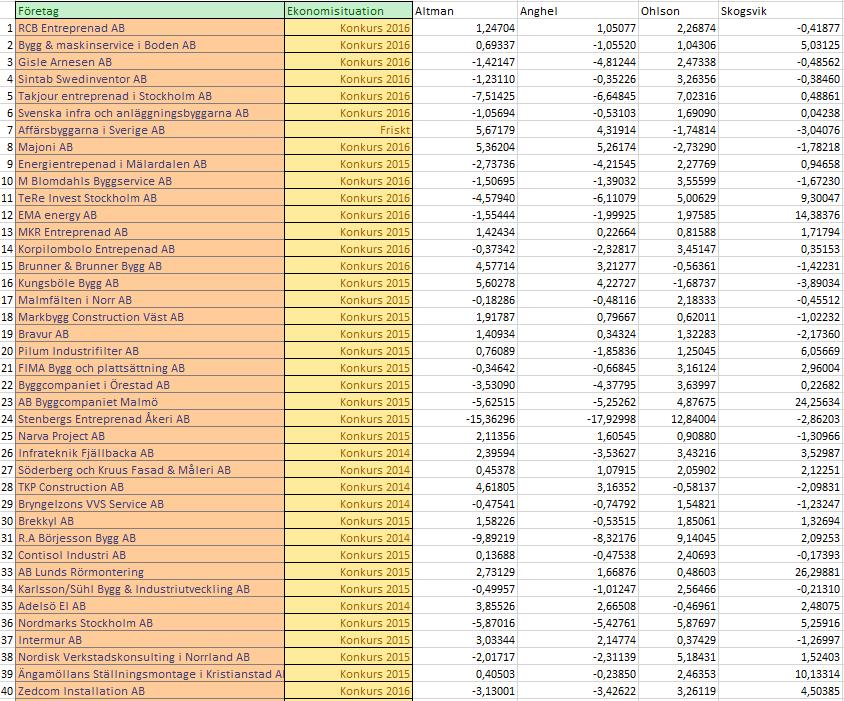Click Energientrepenad i Mälardalen AB cell

pos(150,164)
